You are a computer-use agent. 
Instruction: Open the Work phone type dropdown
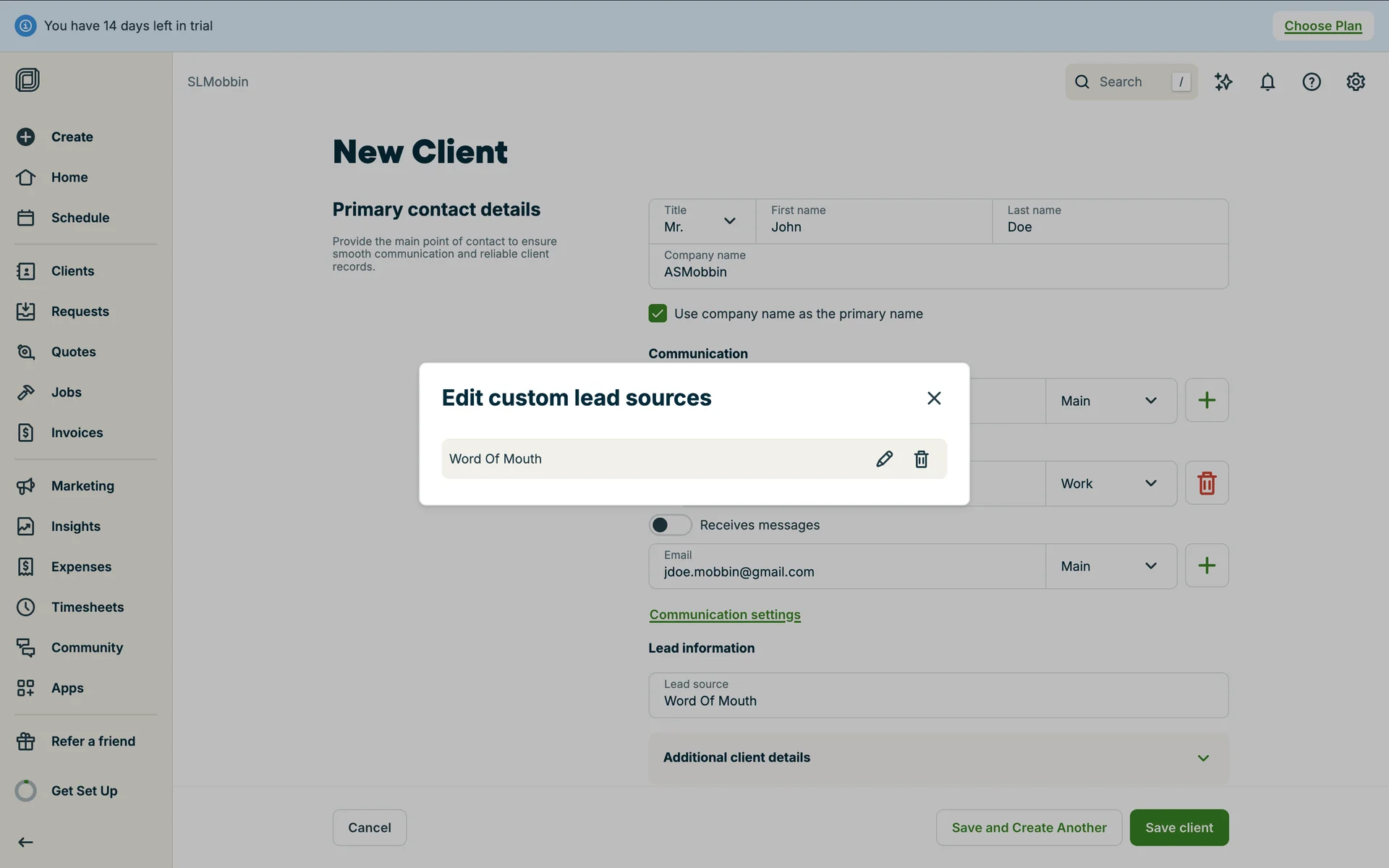pyautogui.click(x=1110, y=483)
